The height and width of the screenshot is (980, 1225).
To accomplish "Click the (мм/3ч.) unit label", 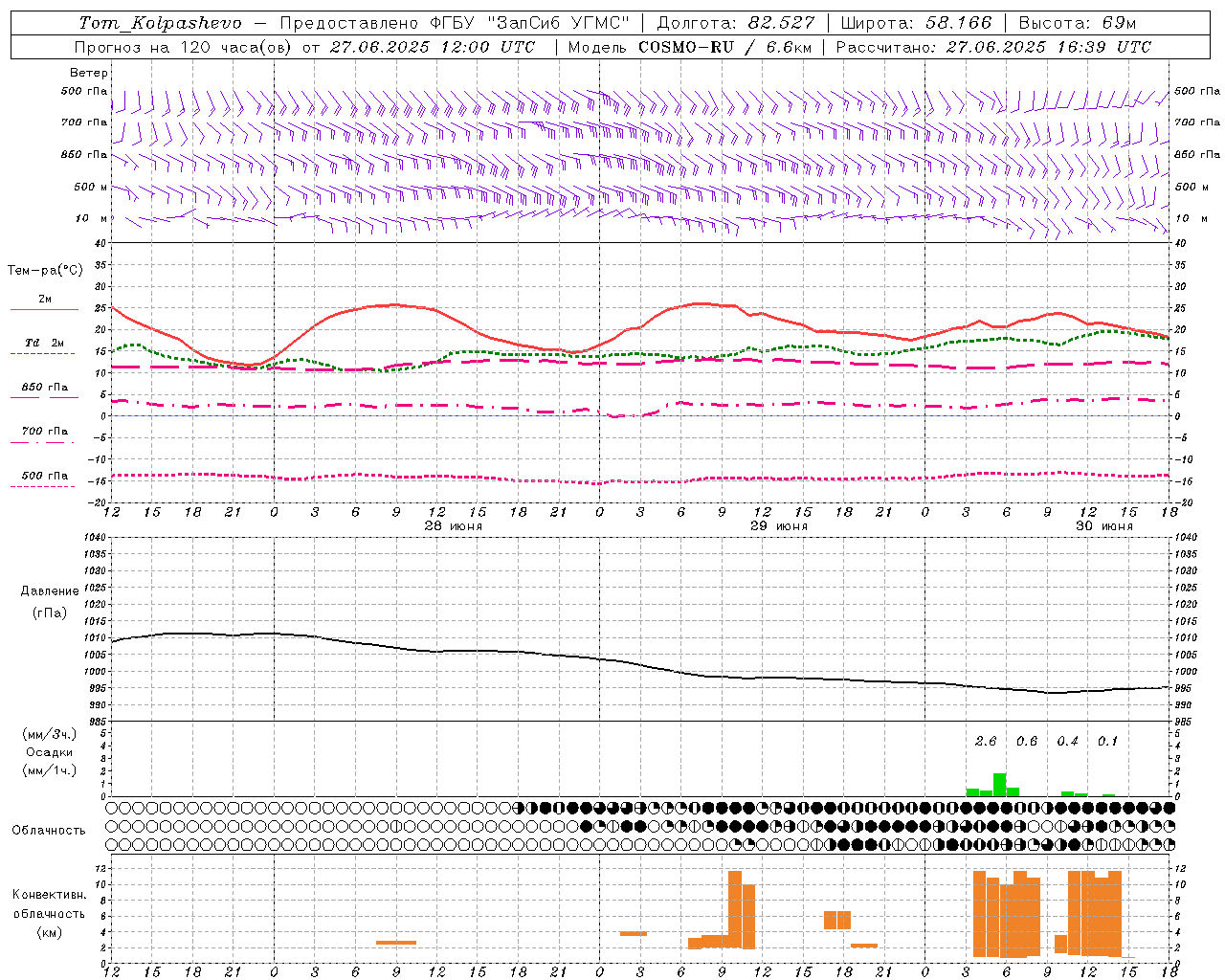I will click(50, 734).
